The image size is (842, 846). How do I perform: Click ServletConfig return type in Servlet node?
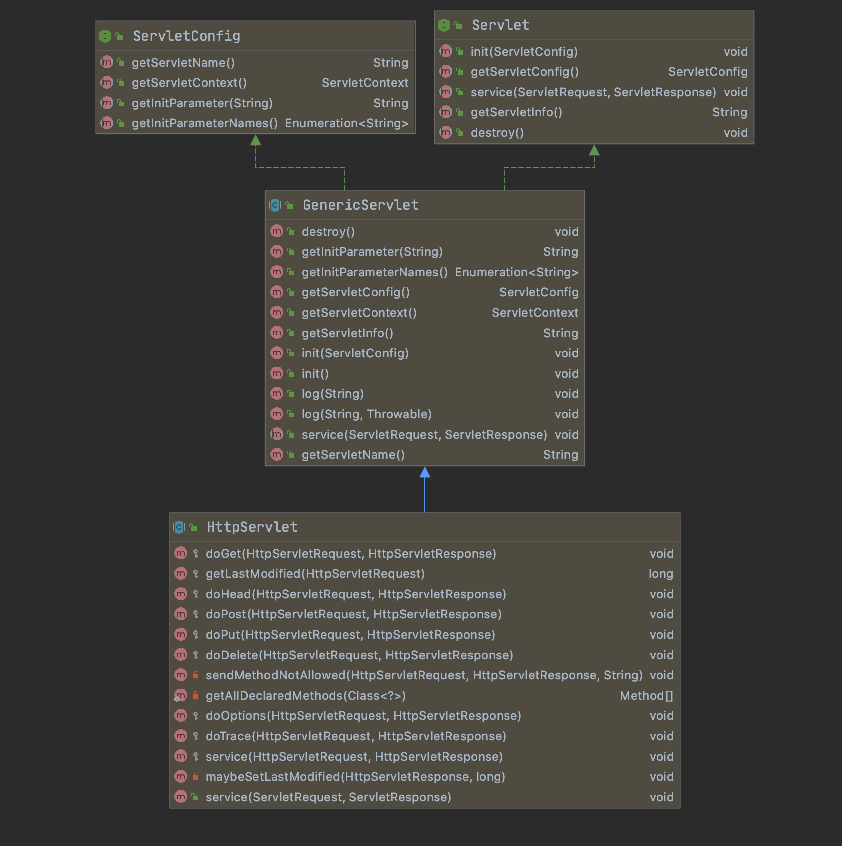(x=708, y=71)
